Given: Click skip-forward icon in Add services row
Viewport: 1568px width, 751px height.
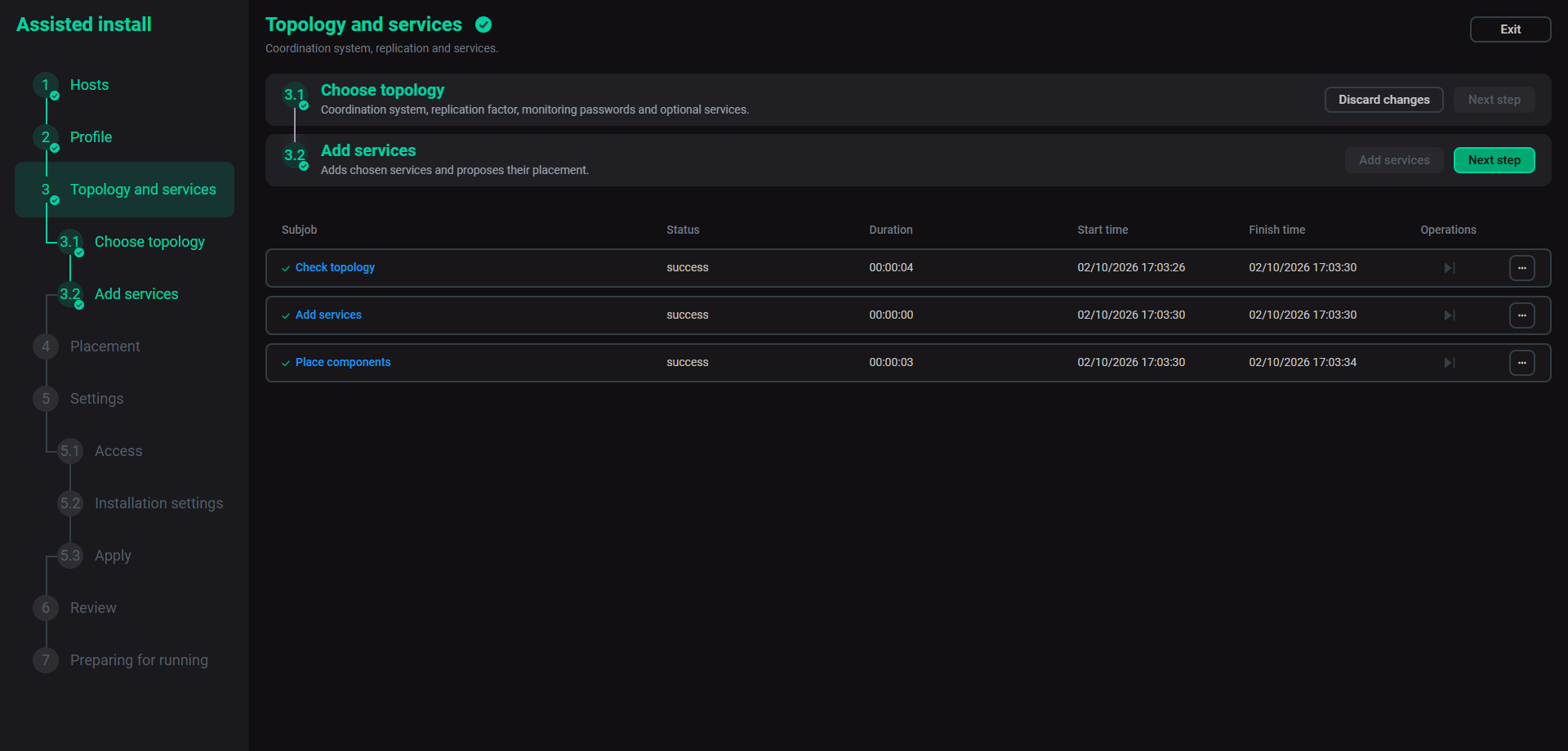Looking at the screenshot, I should point(1450,315).
